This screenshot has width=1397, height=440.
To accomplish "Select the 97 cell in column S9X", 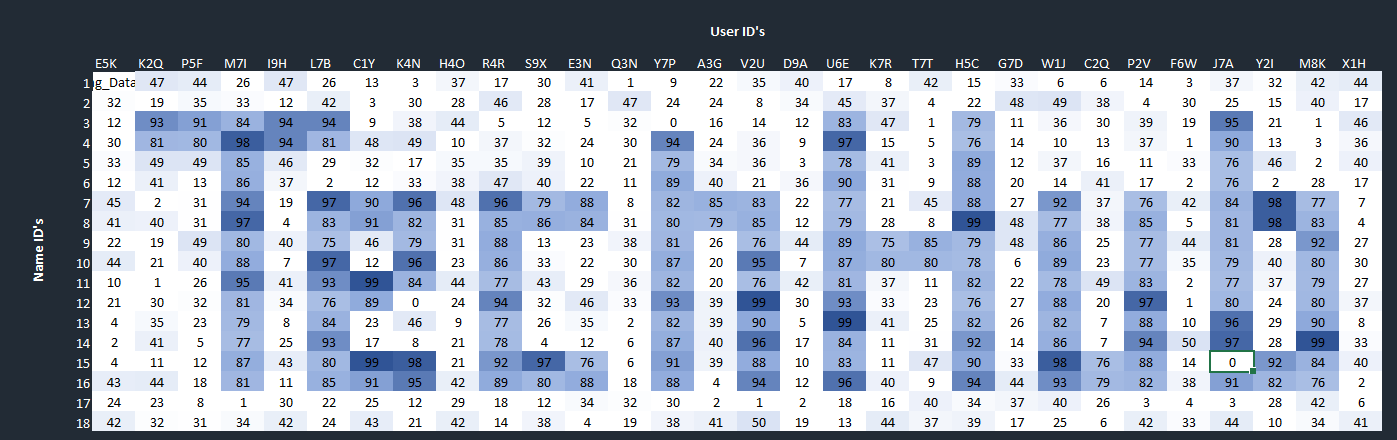I will point(536,361).
